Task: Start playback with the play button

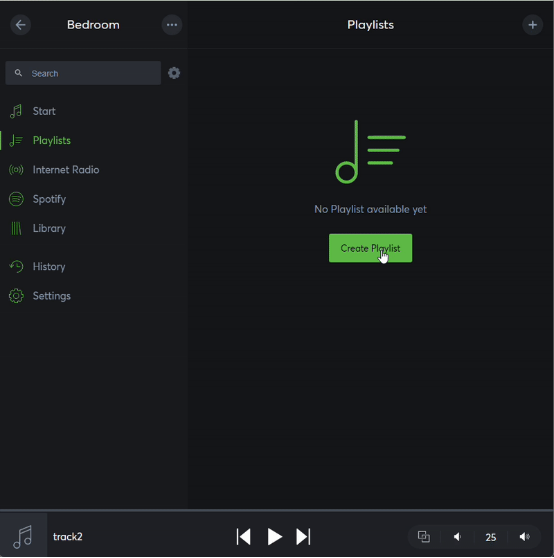Action: [x=274, y=536]
